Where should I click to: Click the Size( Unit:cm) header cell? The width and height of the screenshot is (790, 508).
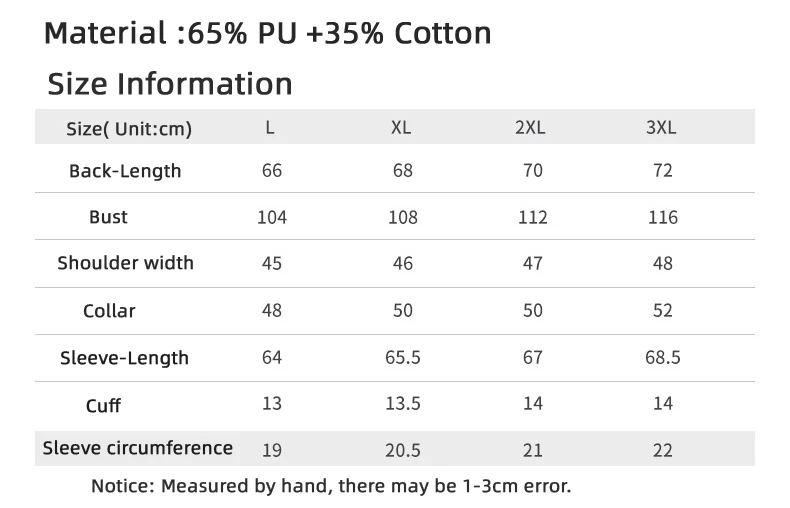pos(129,129)
